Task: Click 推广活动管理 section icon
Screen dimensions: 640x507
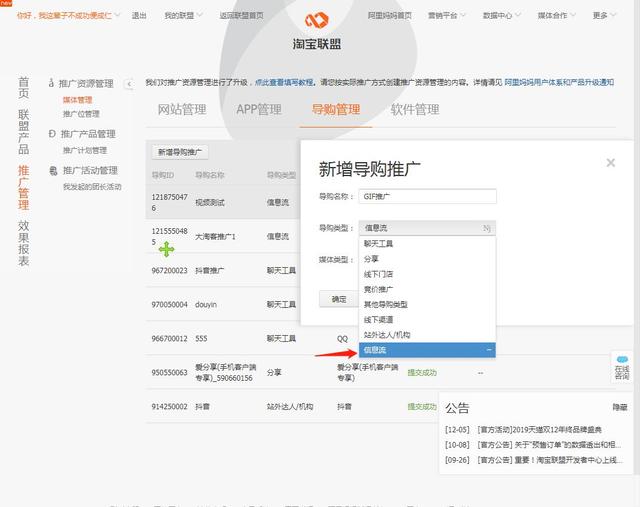Action: coord(53,171)
